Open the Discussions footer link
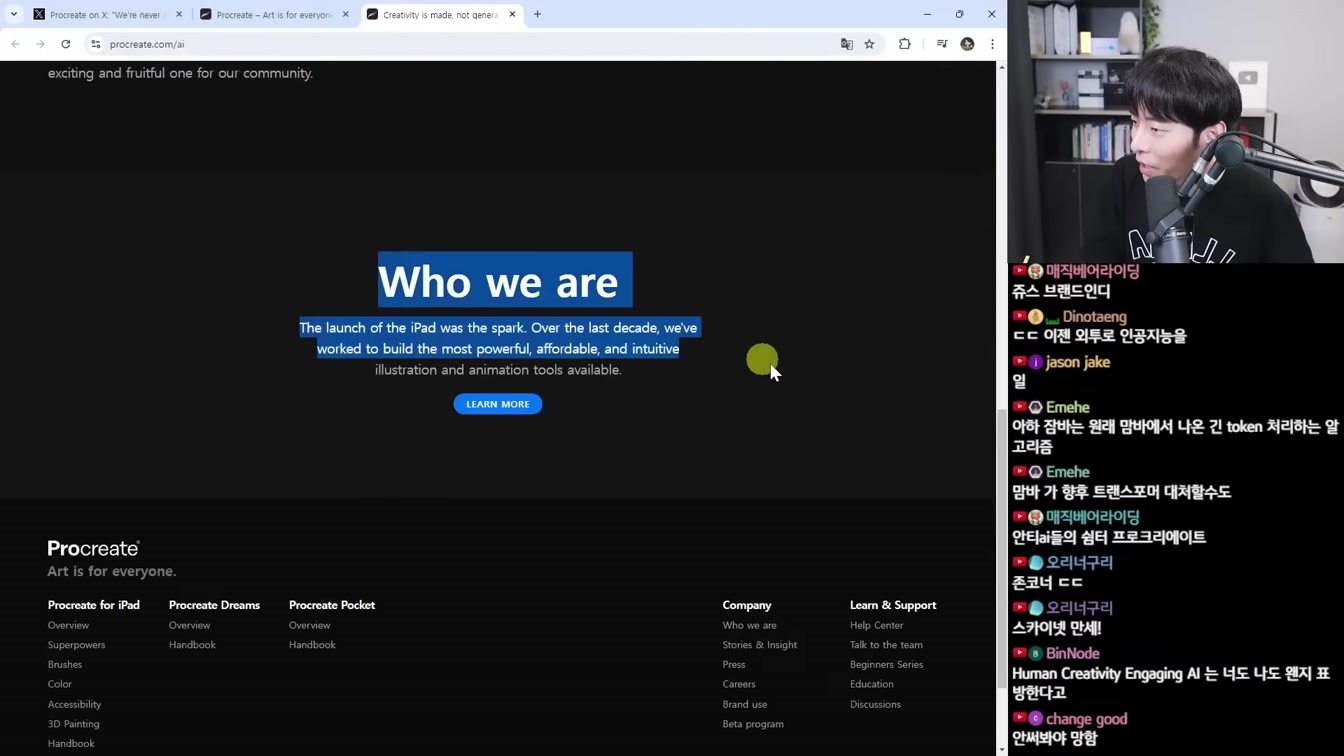Viewport: 1344px width, 756px height. (875, 704)
